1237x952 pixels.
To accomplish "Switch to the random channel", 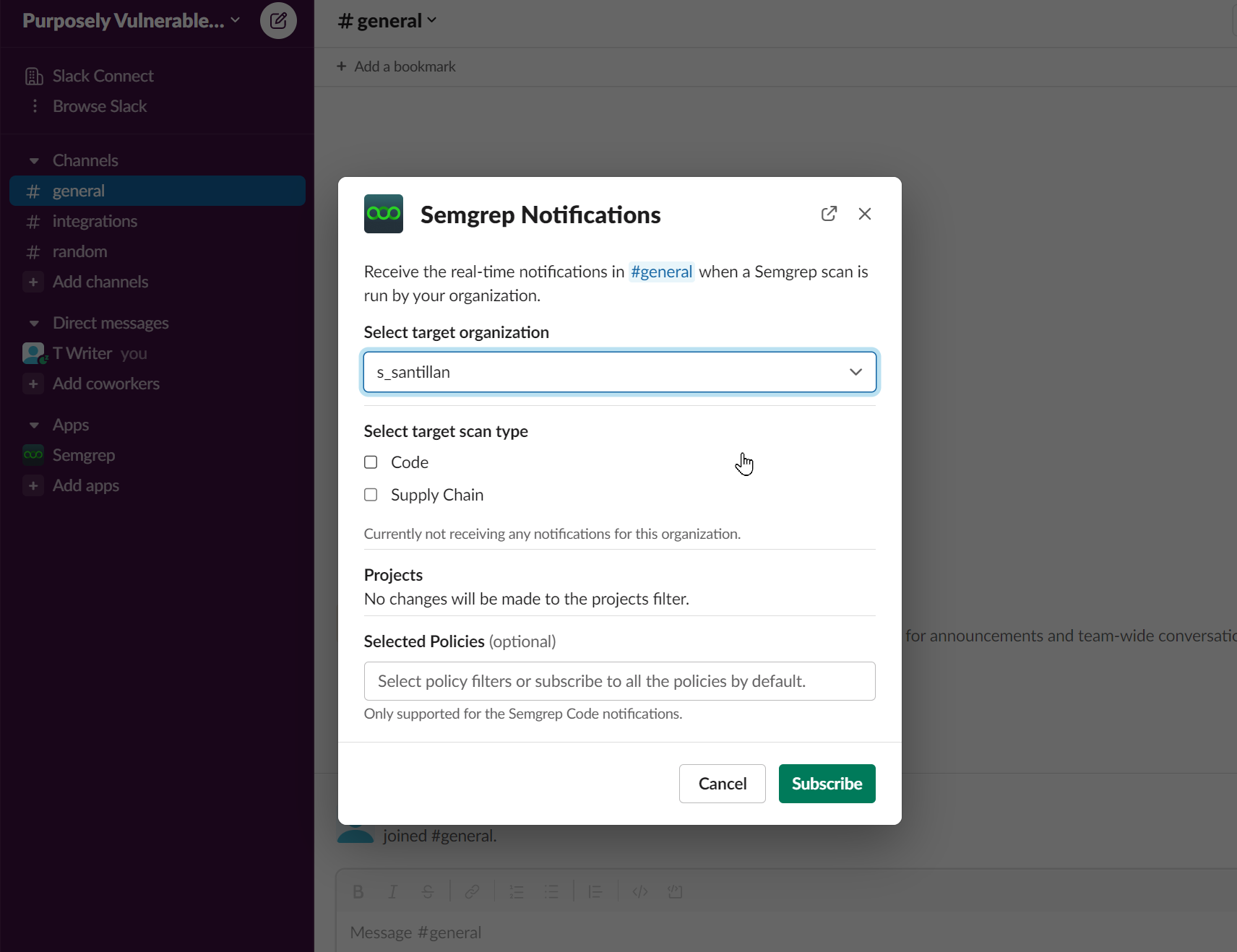I will coord(81,251).
